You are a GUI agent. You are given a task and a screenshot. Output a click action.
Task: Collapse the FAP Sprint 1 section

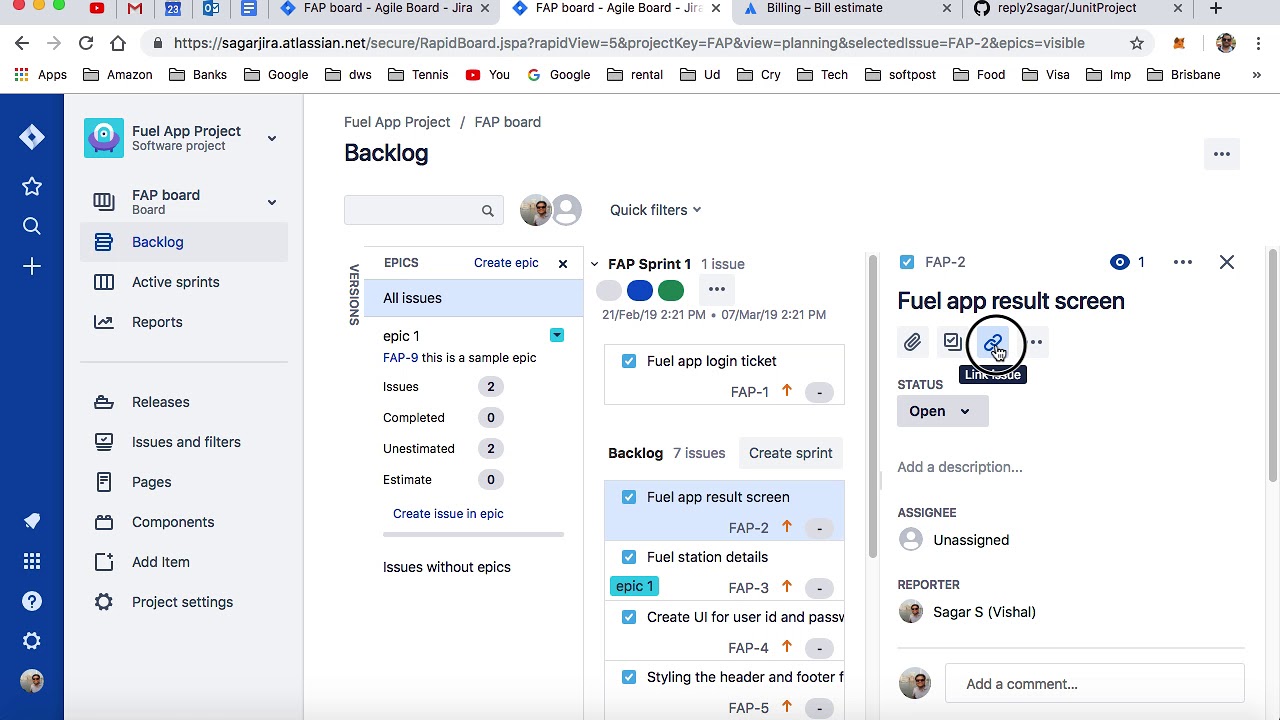tap(594, 265)
